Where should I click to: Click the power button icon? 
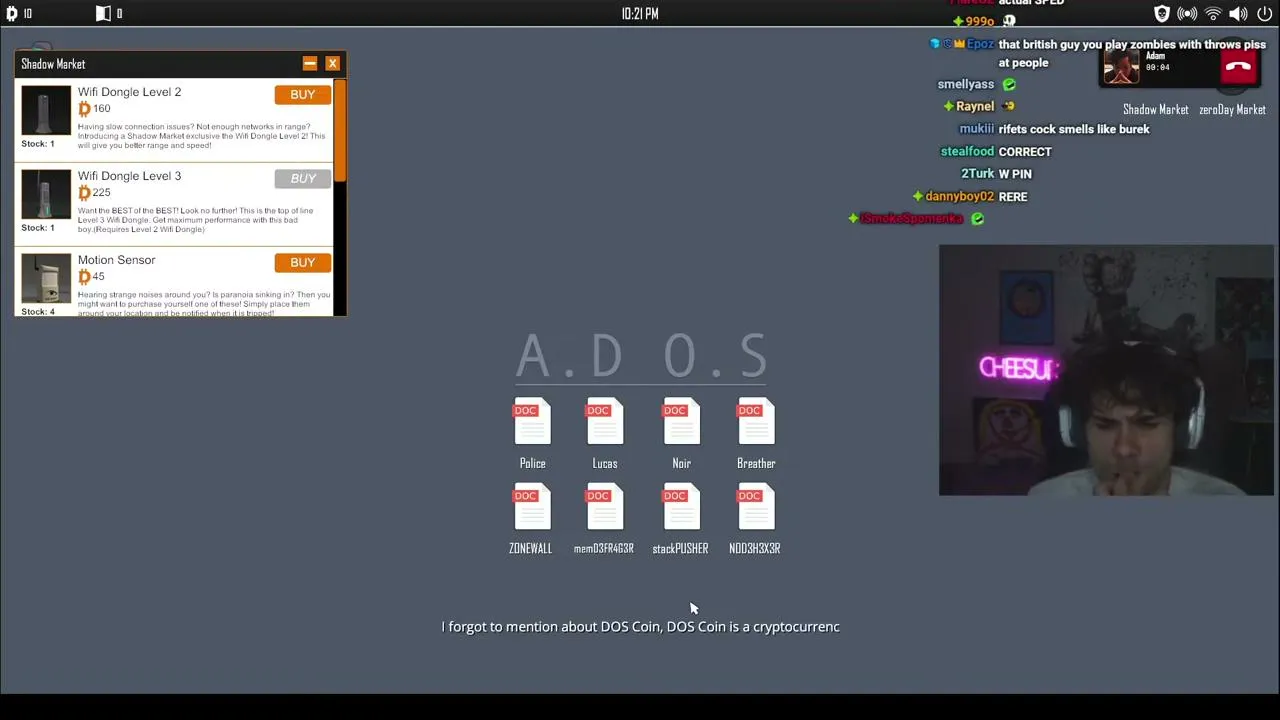coord(1264,13)
